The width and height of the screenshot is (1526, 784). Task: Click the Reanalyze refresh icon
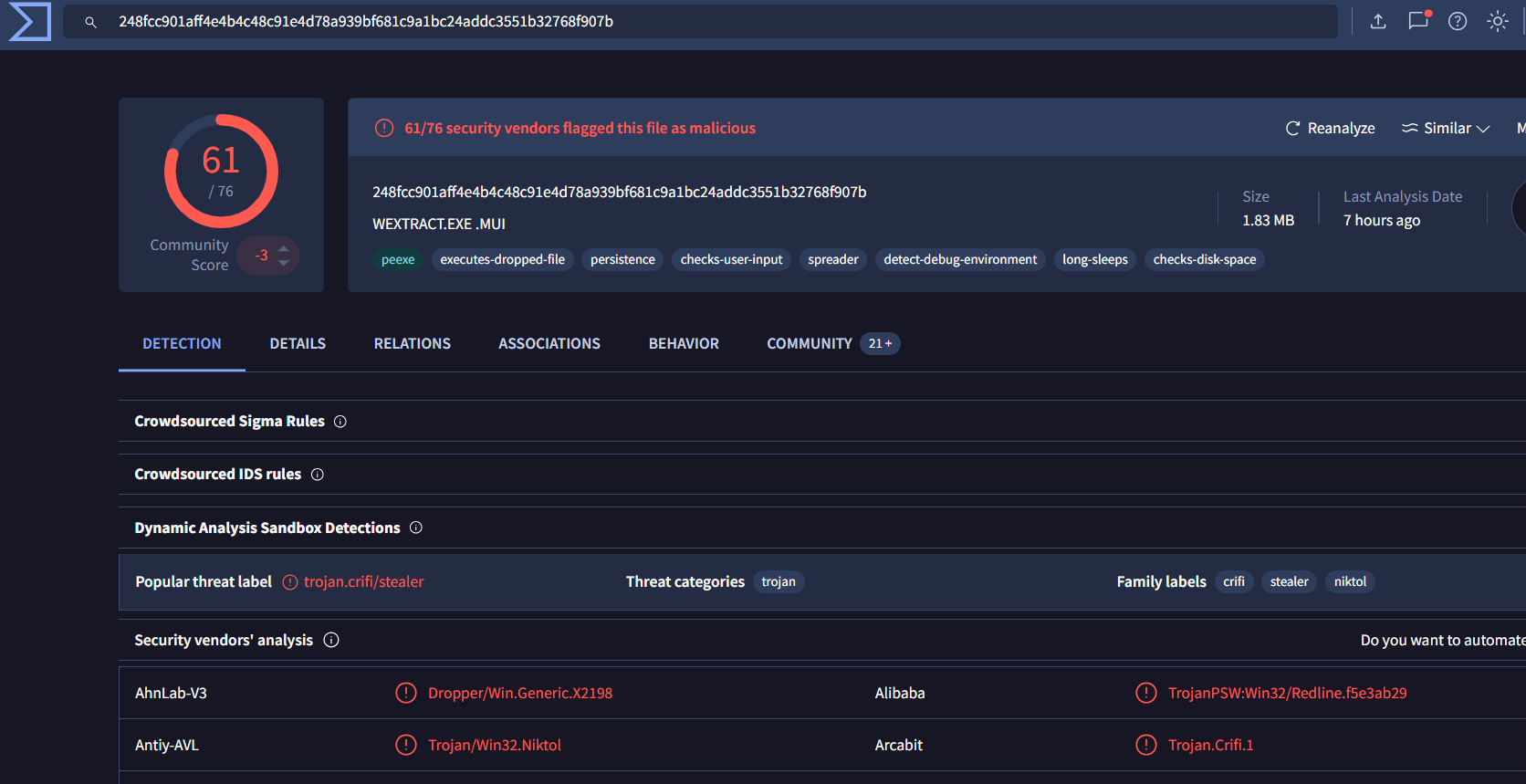tap(1292, 129)
